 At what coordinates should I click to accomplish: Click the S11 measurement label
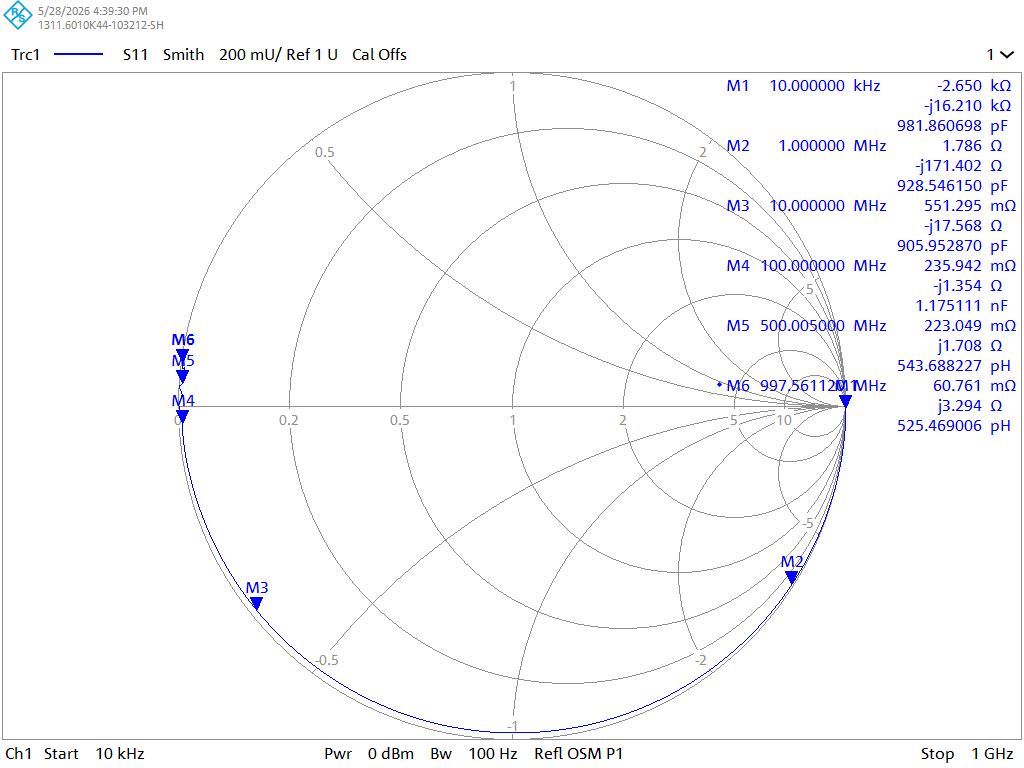(136, 55)
